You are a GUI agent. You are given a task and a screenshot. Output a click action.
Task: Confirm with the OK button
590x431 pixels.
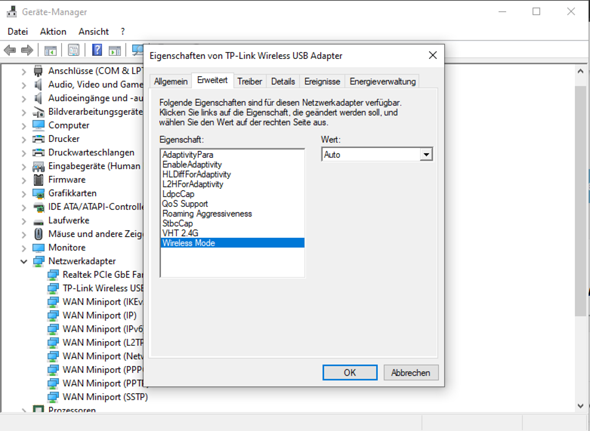click(x=350, y=373)
